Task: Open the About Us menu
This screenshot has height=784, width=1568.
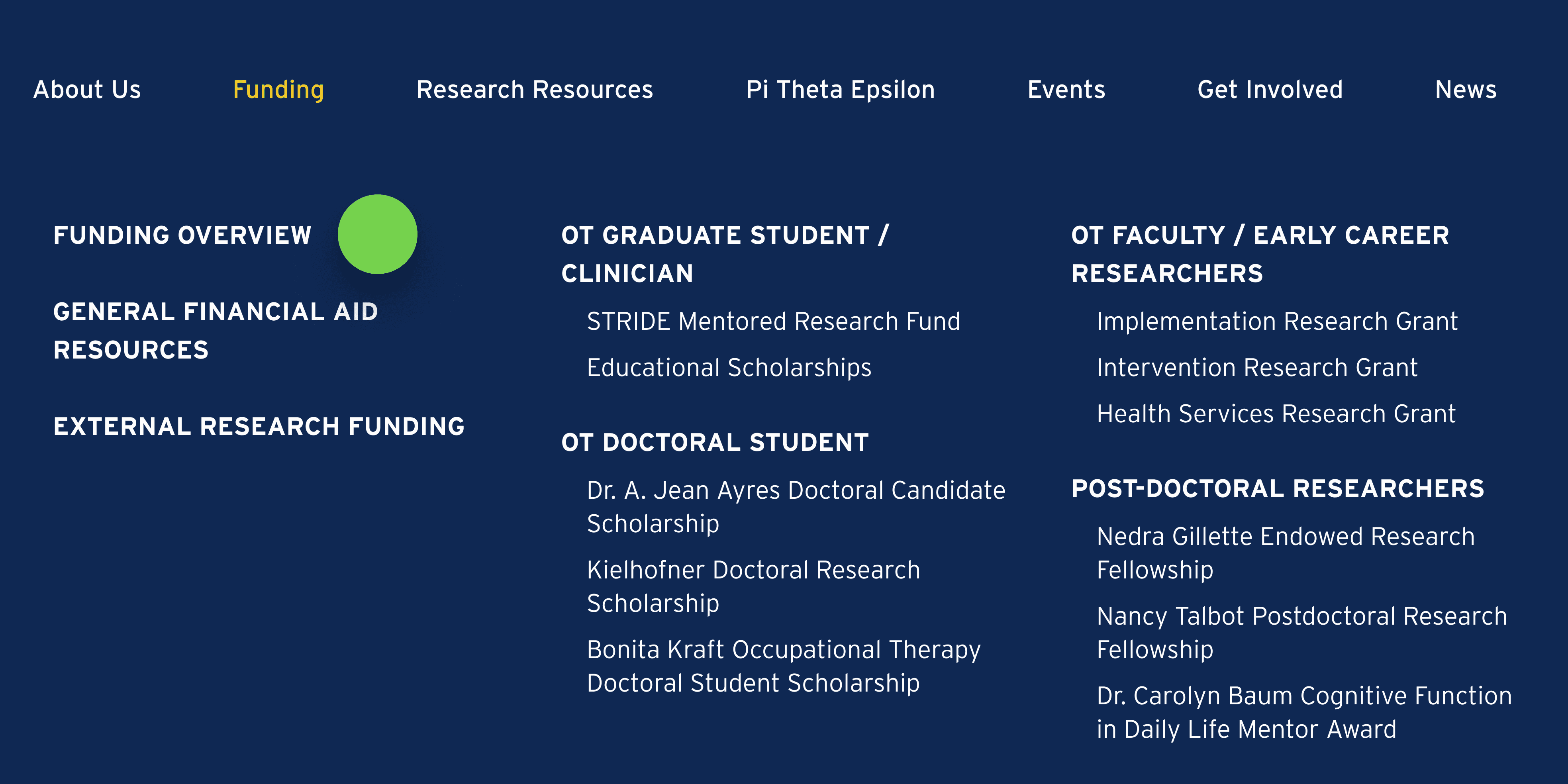Action: click(x=87, y=90)
